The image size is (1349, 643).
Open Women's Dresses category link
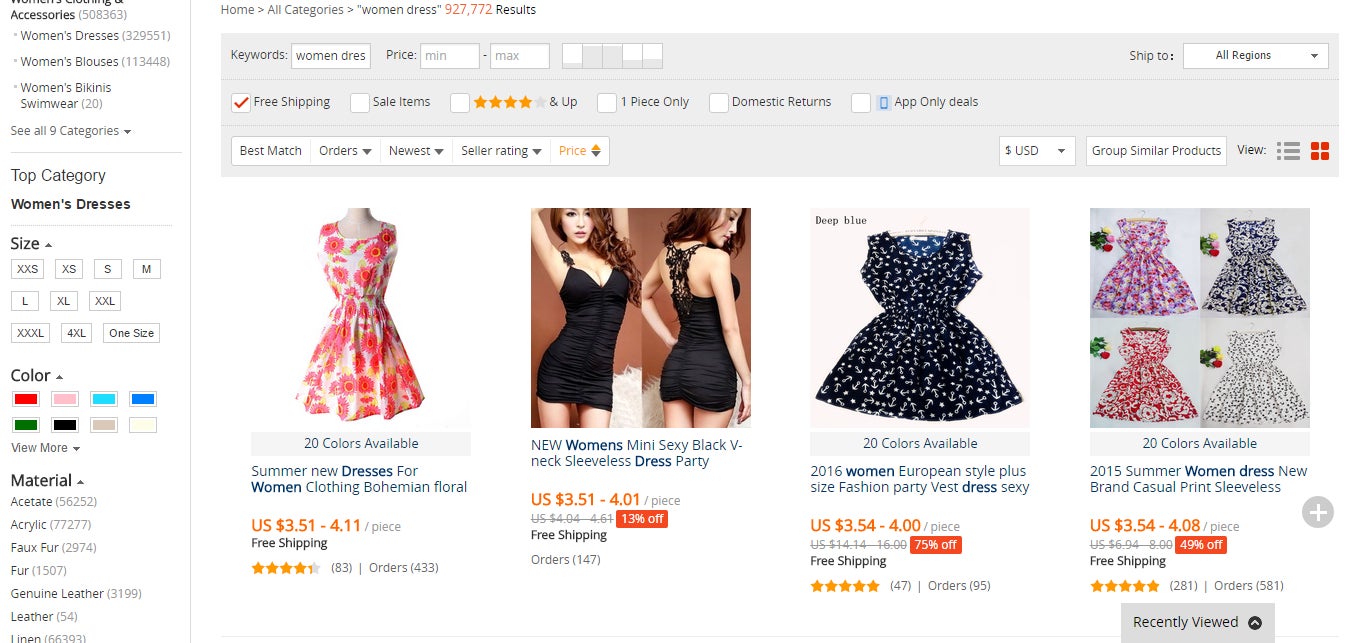70,36
